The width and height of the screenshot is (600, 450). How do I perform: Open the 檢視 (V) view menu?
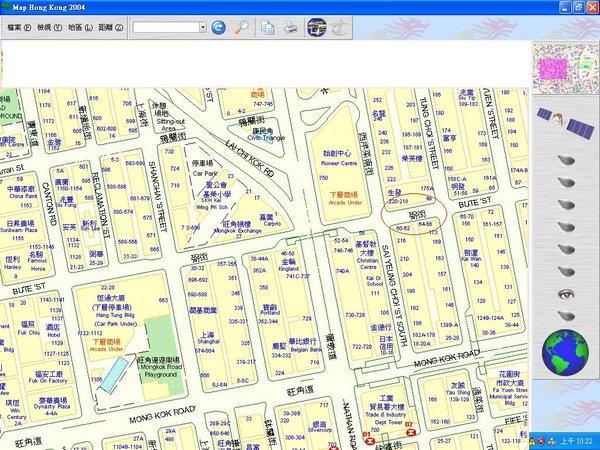tap(49, 28)
